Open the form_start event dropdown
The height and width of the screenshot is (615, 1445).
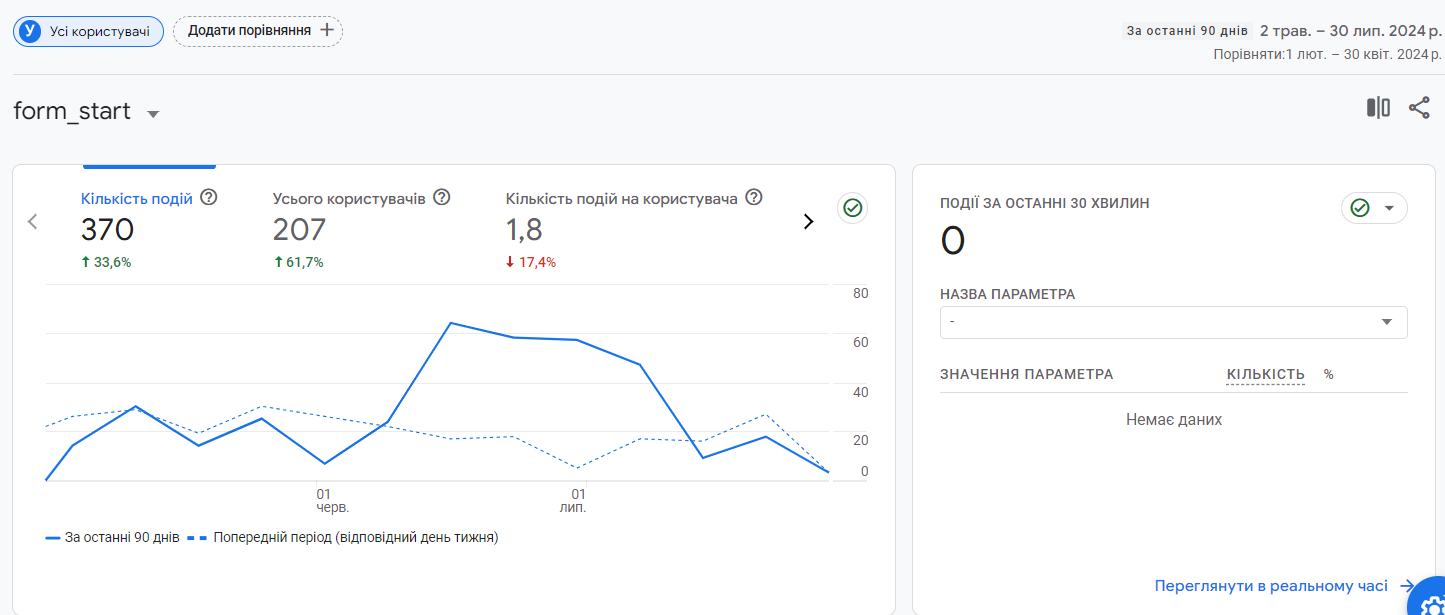click(153, 114)
